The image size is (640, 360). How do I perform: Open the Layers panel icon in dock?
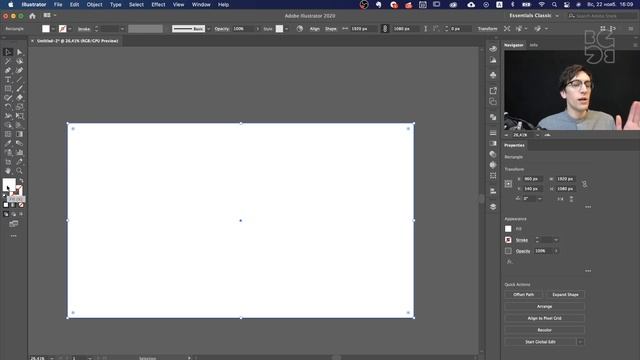(493, 207)
